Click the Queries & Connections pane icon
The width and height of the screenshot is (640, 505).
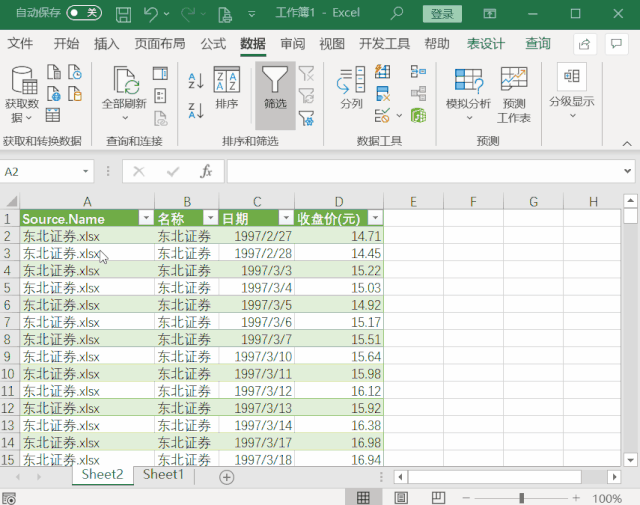160,73
